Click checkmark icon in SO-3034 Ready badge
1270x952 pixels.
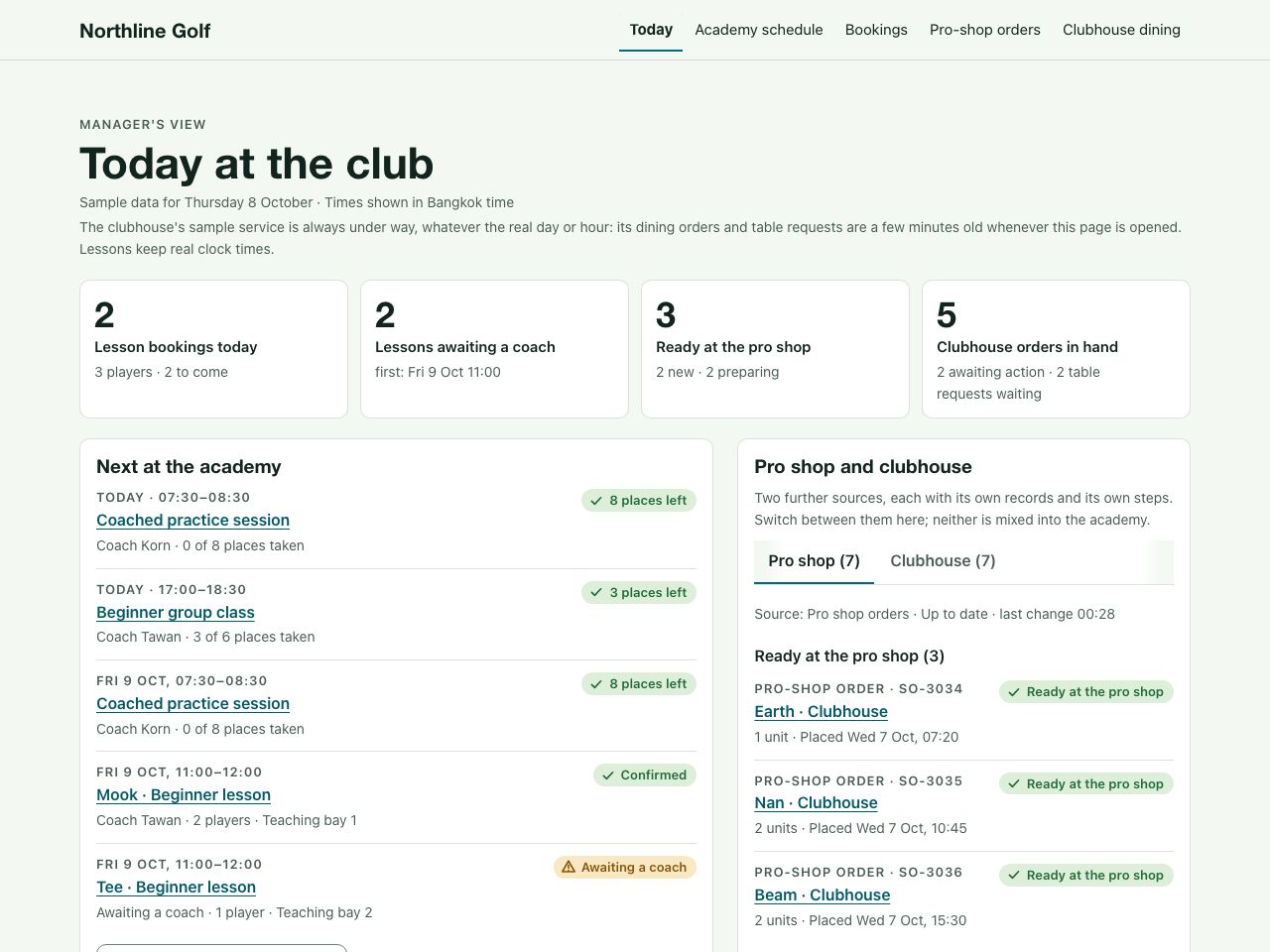coord(1014,692)
